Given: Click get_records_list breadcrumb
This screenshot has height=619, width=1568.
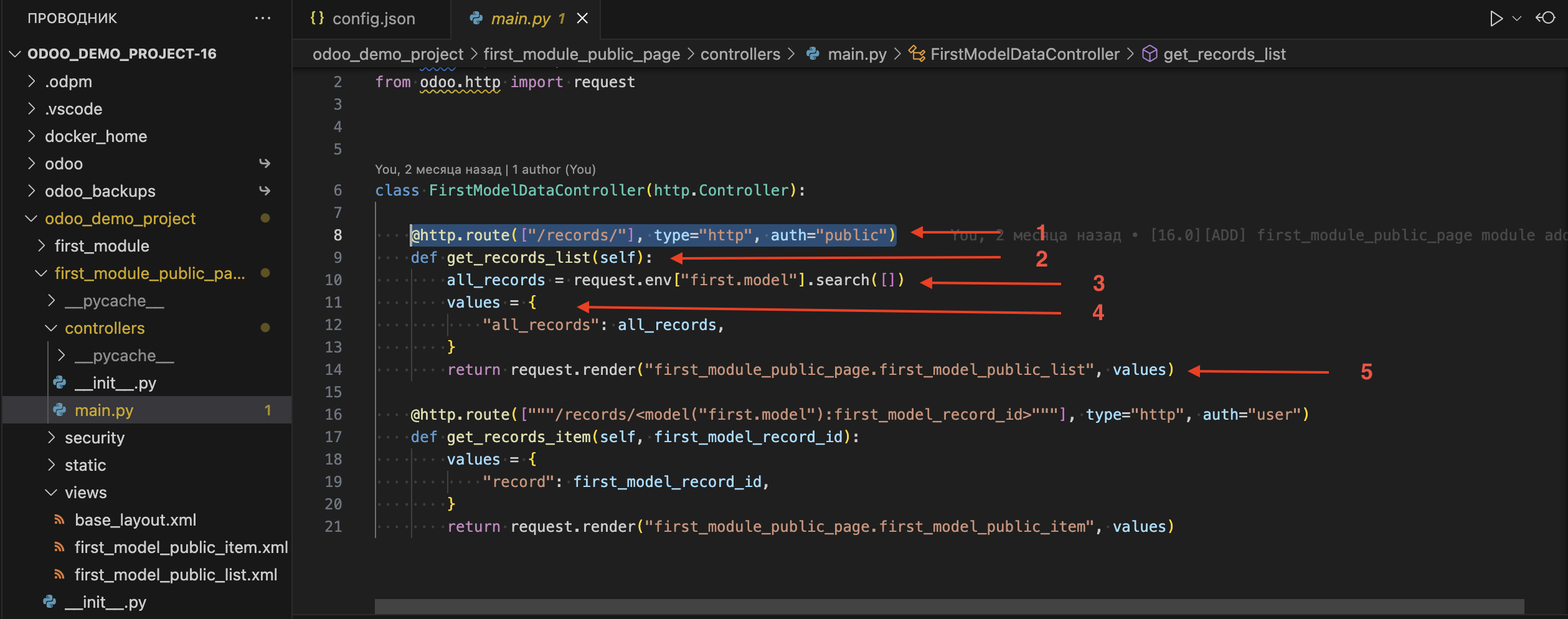Looking at the screenshot, I should click(x=1224, y=54).
